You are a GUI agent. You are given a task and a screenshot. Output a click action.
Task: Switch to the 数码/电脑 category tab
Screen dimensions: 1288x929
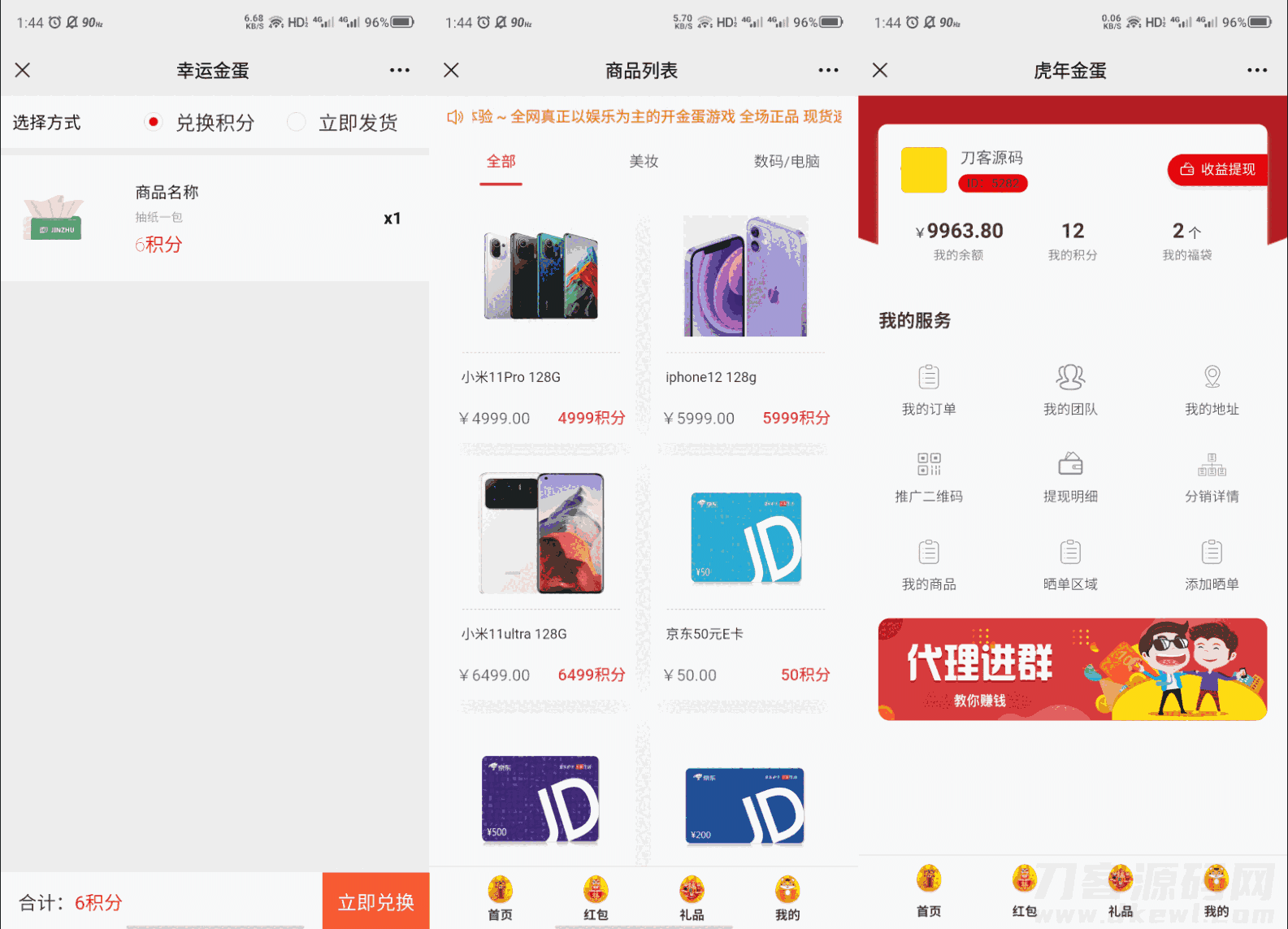[787, 161]
